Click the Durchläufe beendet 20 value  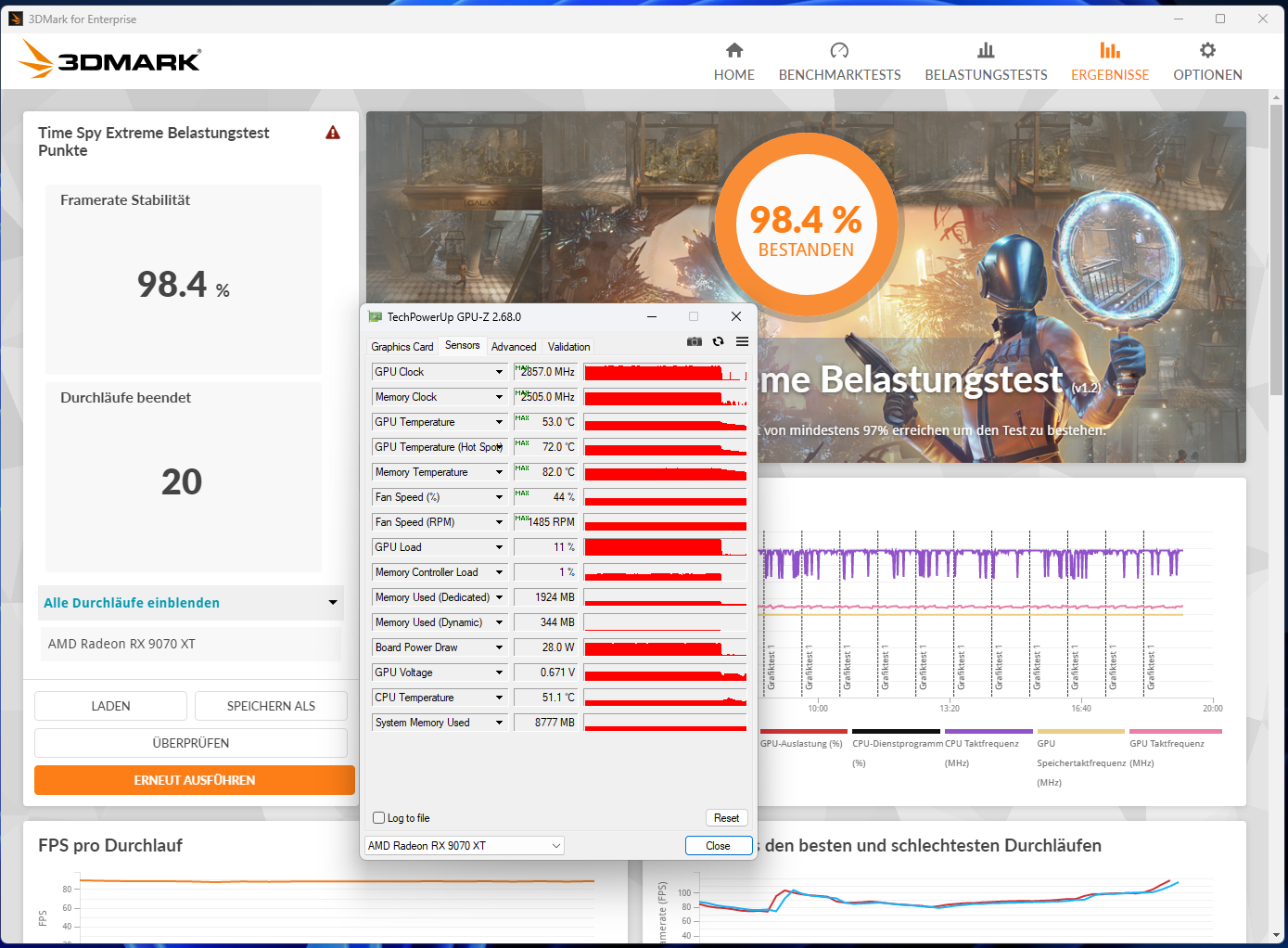[x=182, y=481]
